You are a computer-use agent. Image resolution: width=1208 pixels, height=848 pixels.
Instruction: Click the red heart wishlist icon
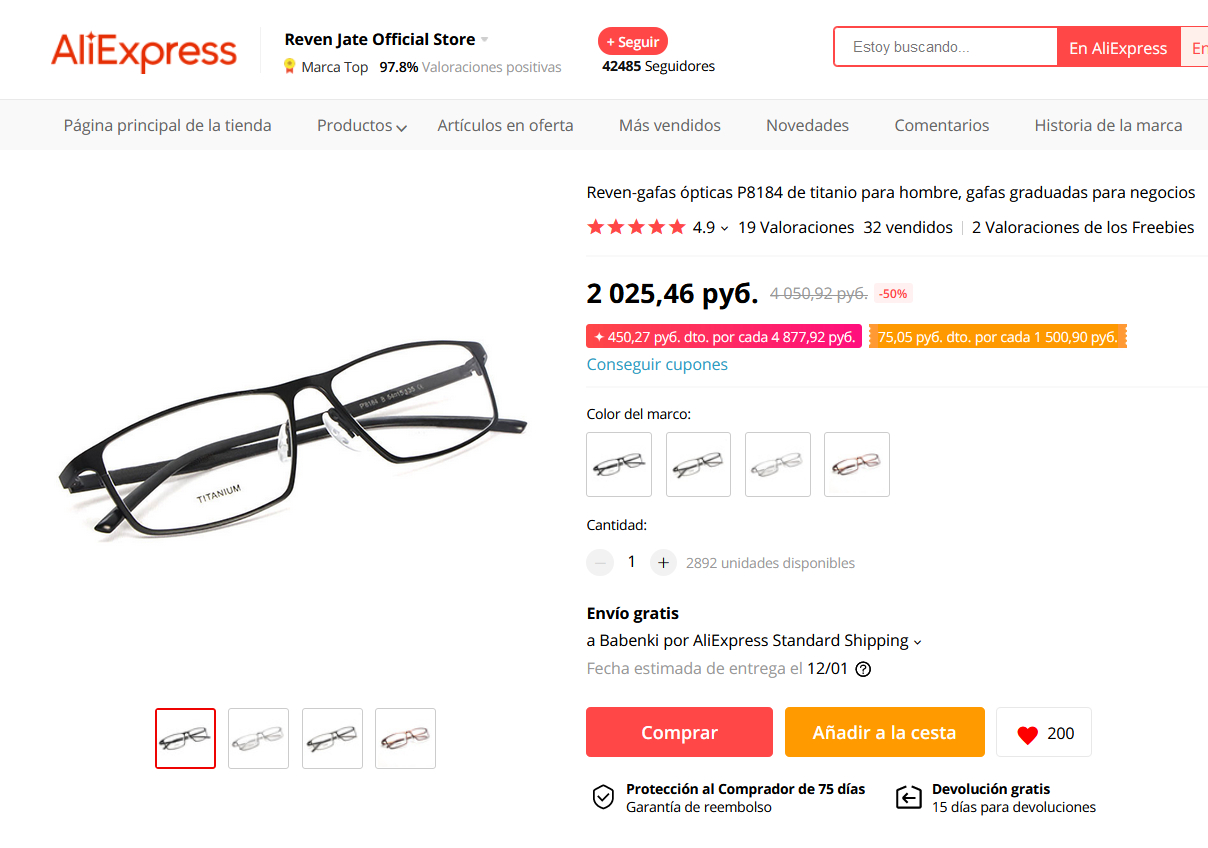tap(1027, 734)
